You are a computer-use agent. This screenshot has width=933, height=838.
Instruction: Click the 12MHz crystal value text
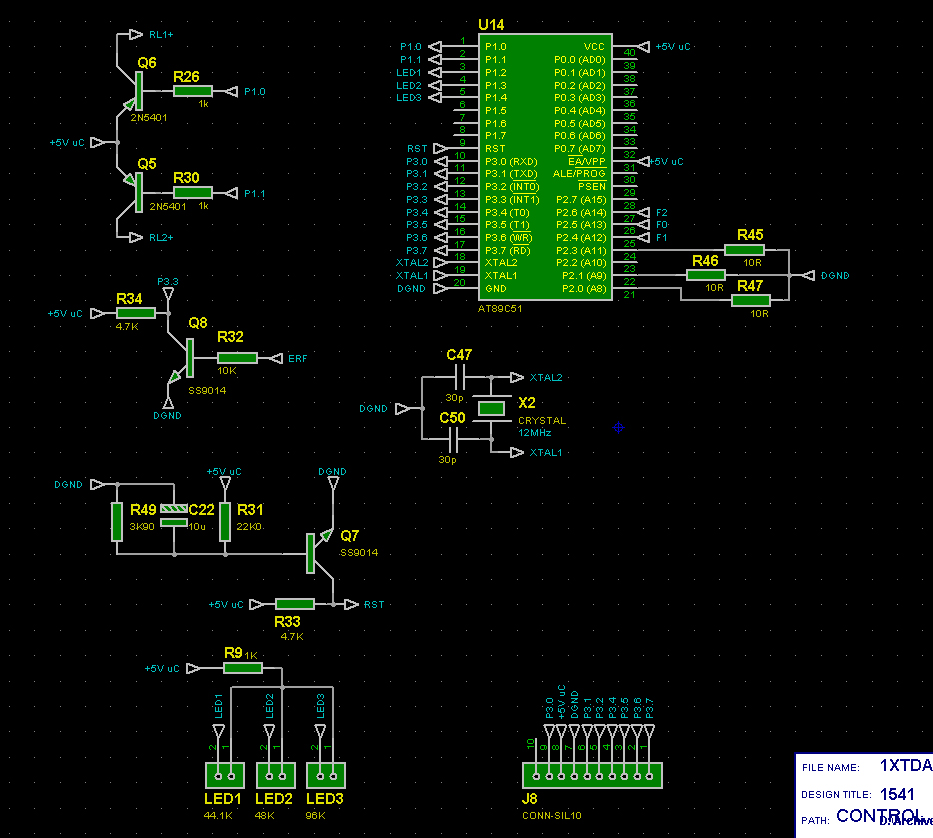point(534,433)
